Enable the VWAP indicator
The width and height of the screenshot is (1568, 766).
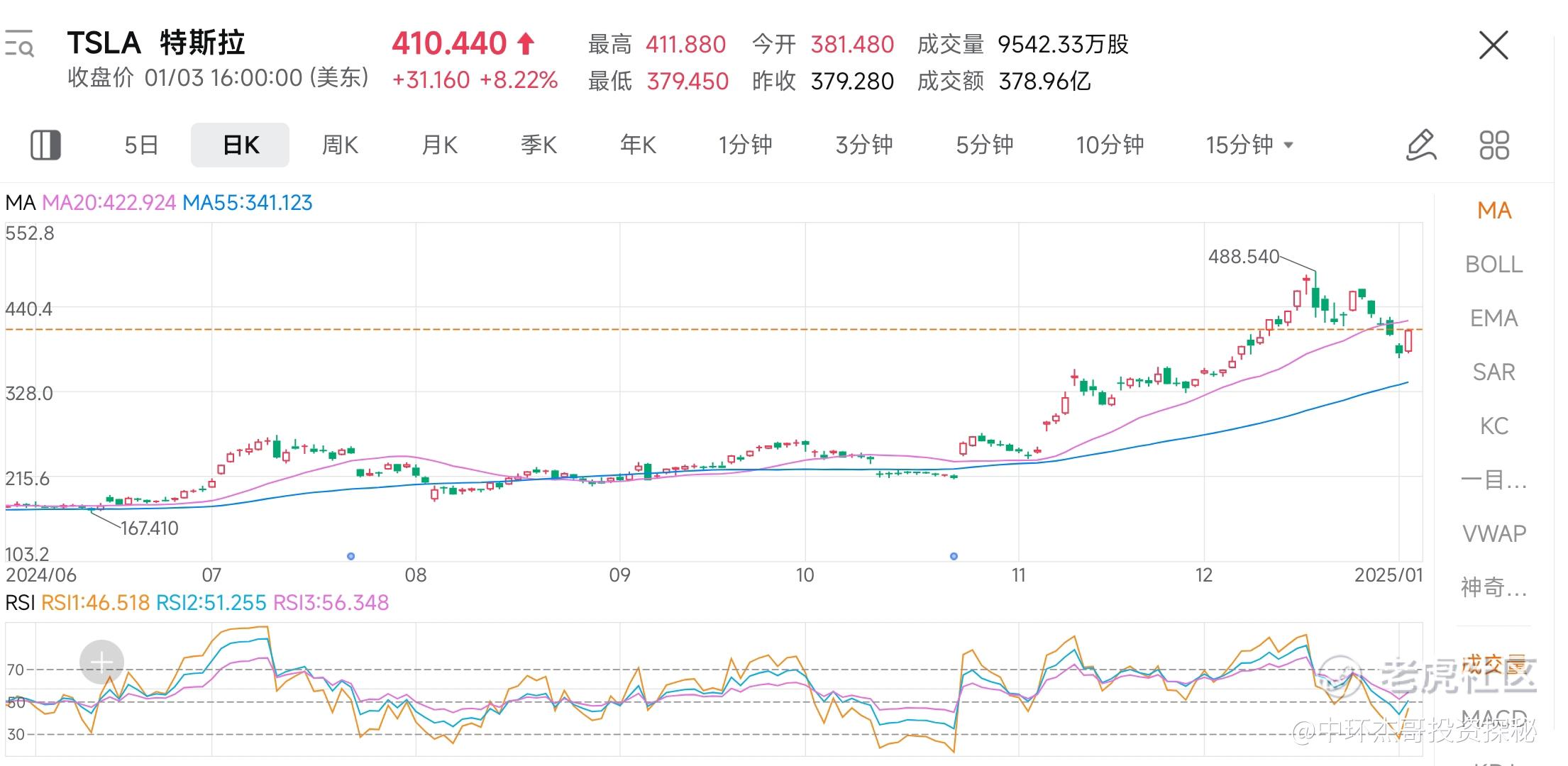1494,533
